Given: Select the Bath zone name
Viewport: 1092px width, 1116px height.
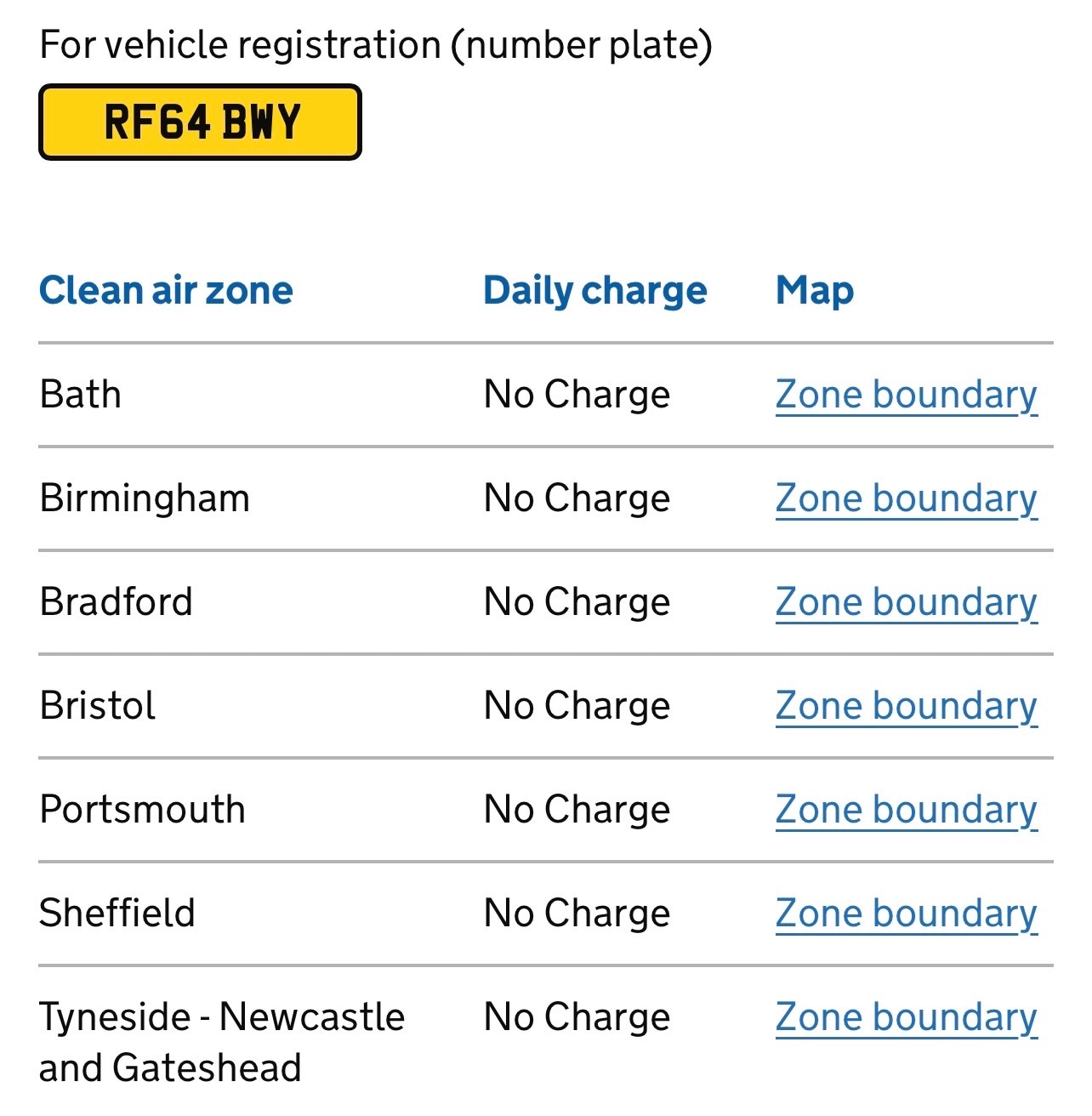Looking at the screenshot, I should tap(81, 395).
